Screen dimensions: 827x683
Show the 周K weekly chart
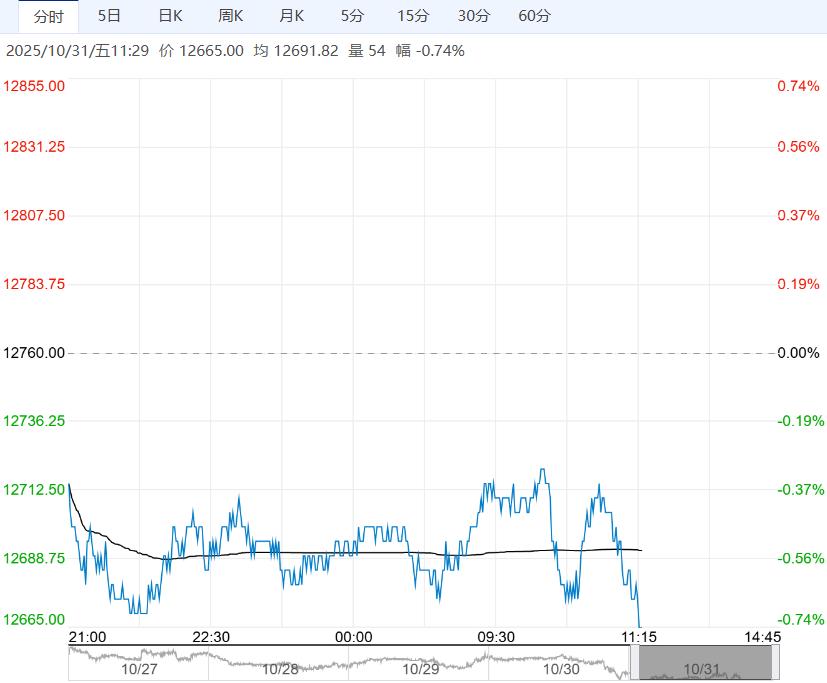point(231,16)
